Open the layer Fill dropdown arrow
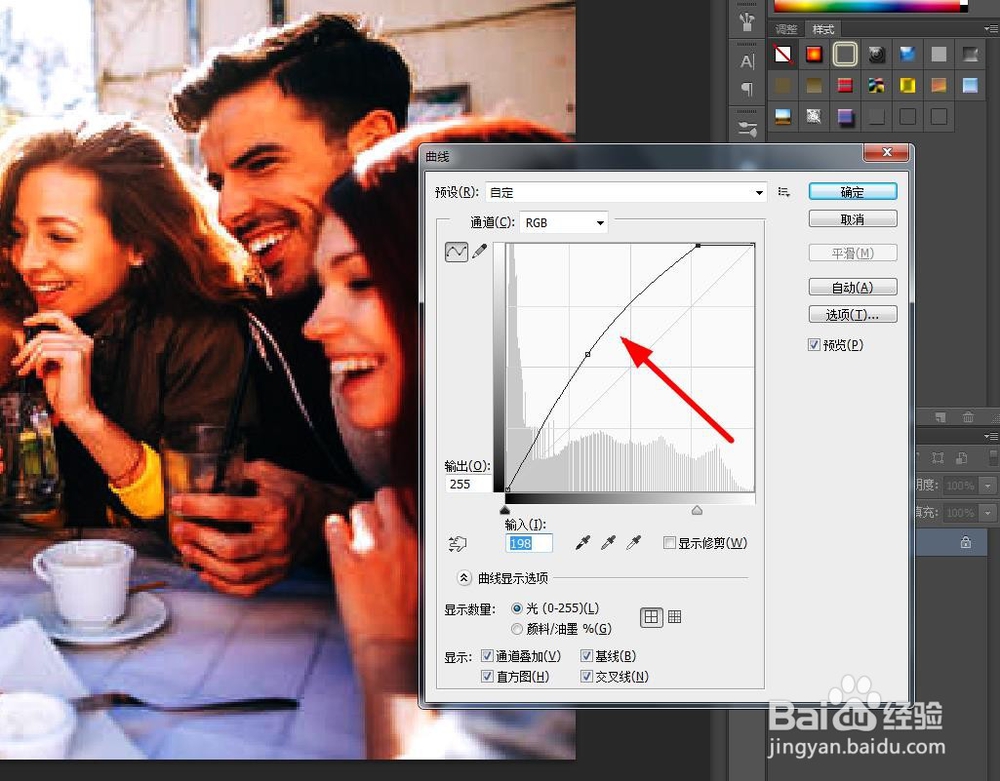This screenshot has width=1000, height=781. [988, 513]
